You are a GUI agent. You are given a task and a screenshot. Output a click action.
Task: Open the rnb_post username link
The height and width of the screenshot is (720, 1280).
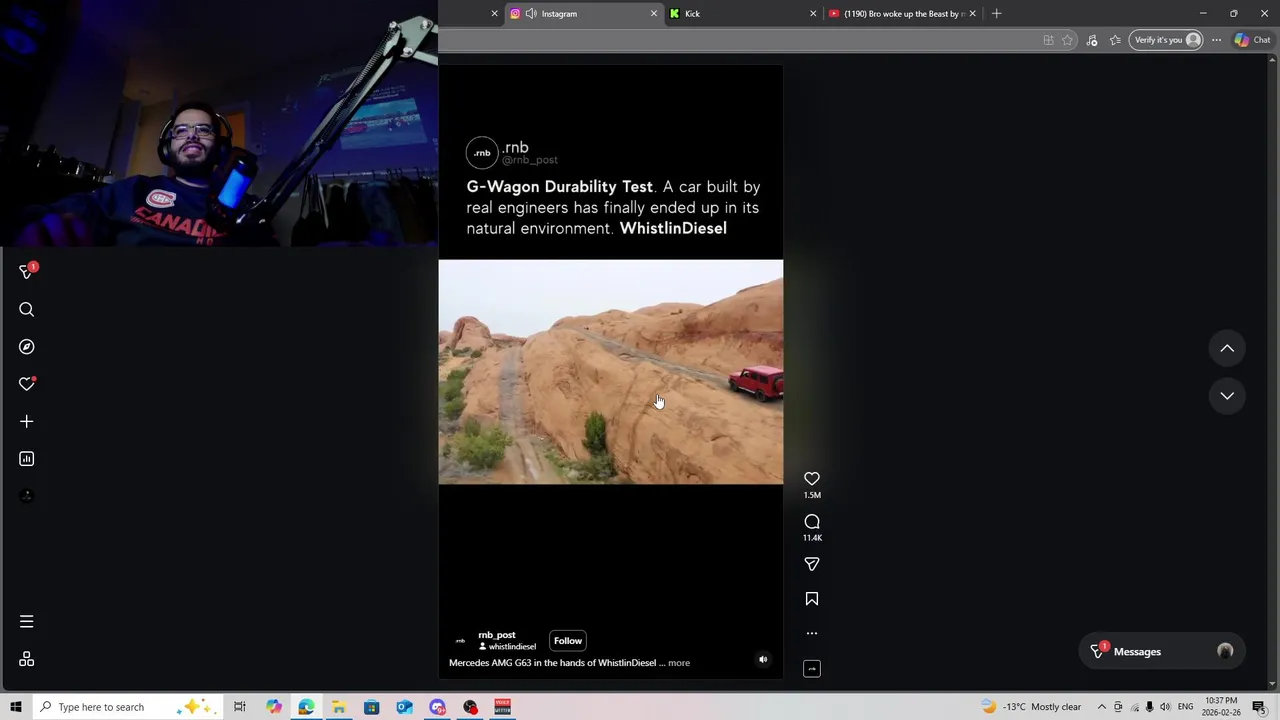(x=497, y=635)
